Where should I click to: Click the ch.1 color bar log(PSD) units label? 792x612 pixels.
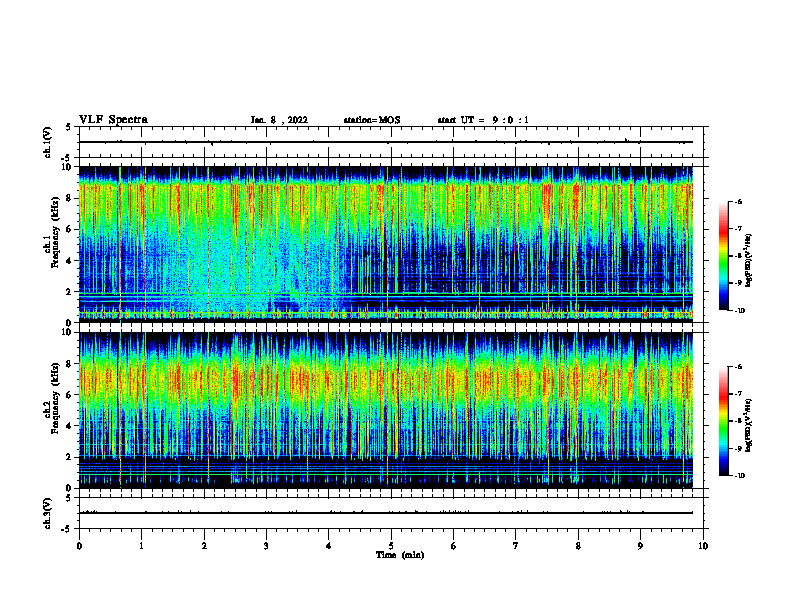[x=750, y=261]
